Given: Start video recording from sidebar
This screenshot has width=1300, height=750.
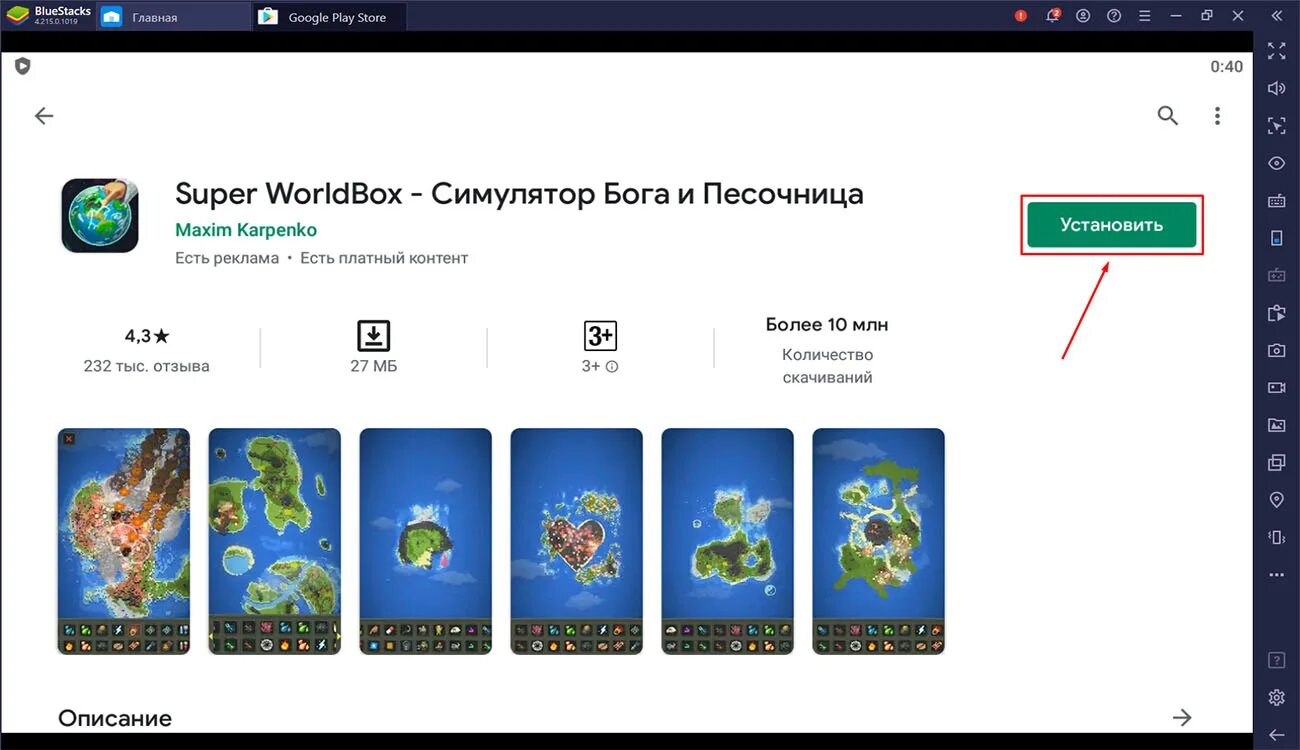Looking at the screenshot, I should pyautogui.click(x=1276, y=387).
